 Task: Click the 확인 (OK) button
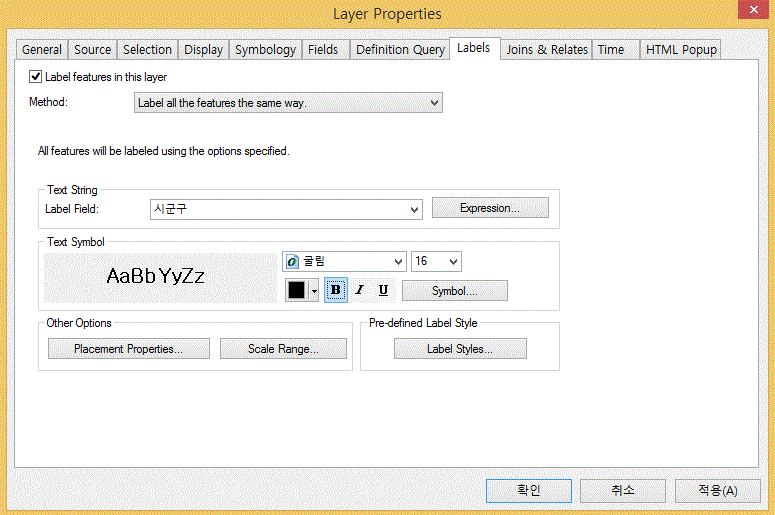coord(529,490)
